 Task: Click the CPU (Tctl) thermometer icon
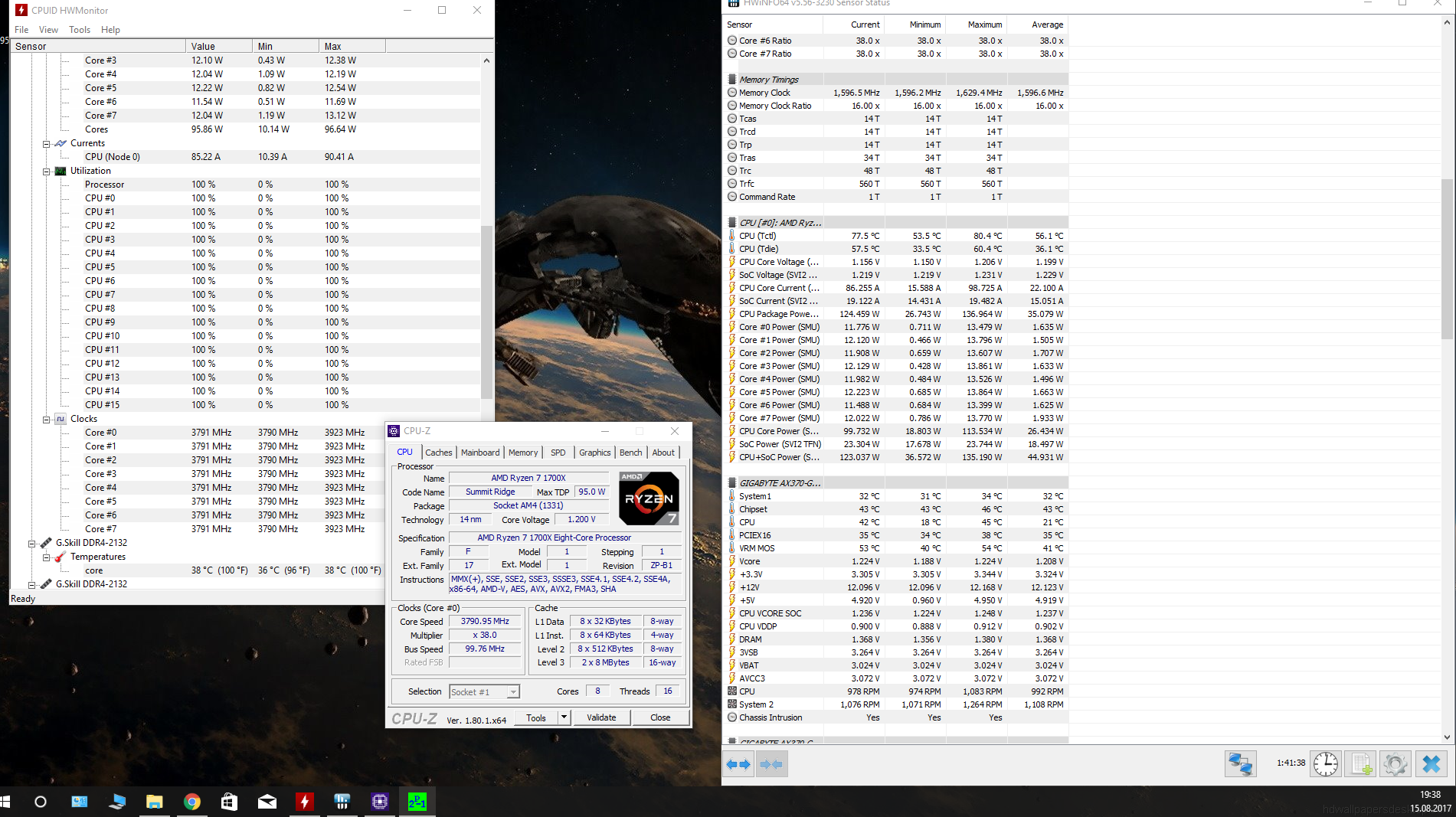tap(732, 236)
